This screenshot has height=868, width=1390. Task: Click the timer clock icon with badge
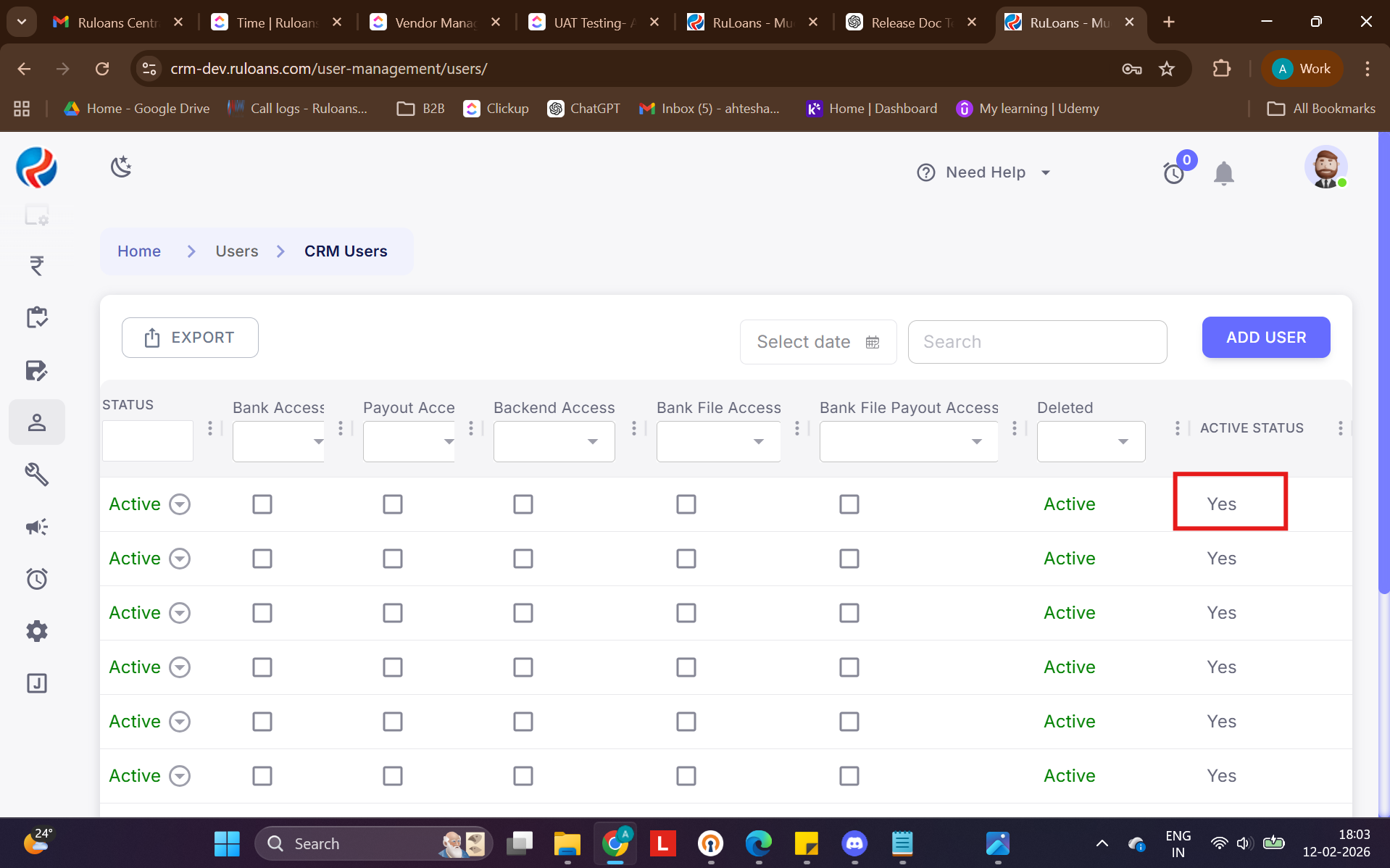click(x=1174, y=173)
